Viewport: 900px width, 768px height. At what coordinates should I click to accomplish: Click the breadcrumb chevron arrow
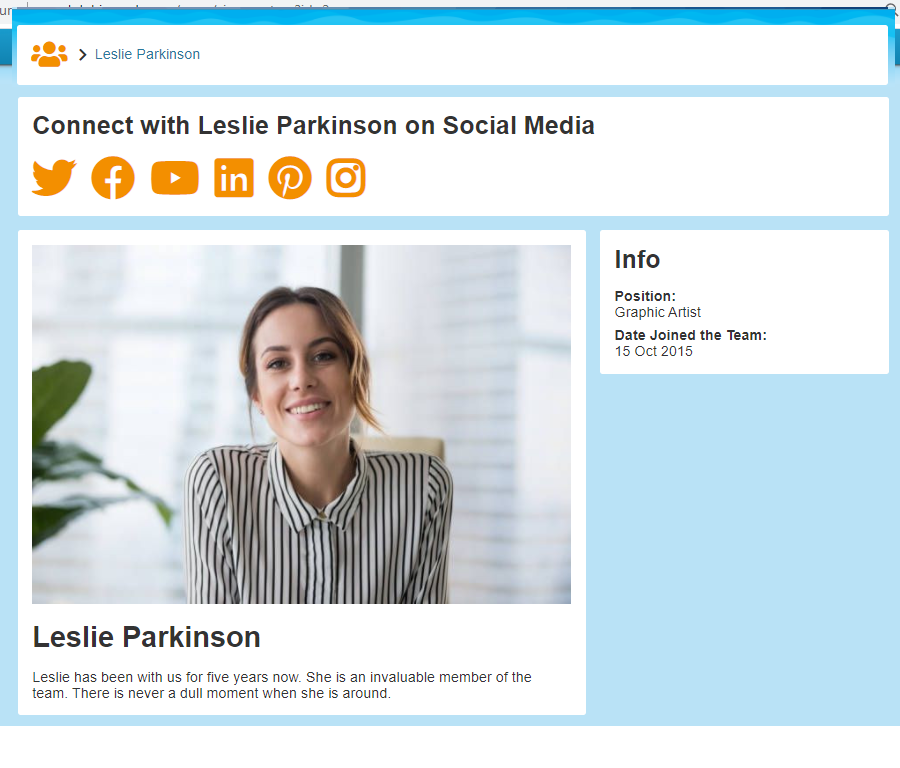[82, 55]
